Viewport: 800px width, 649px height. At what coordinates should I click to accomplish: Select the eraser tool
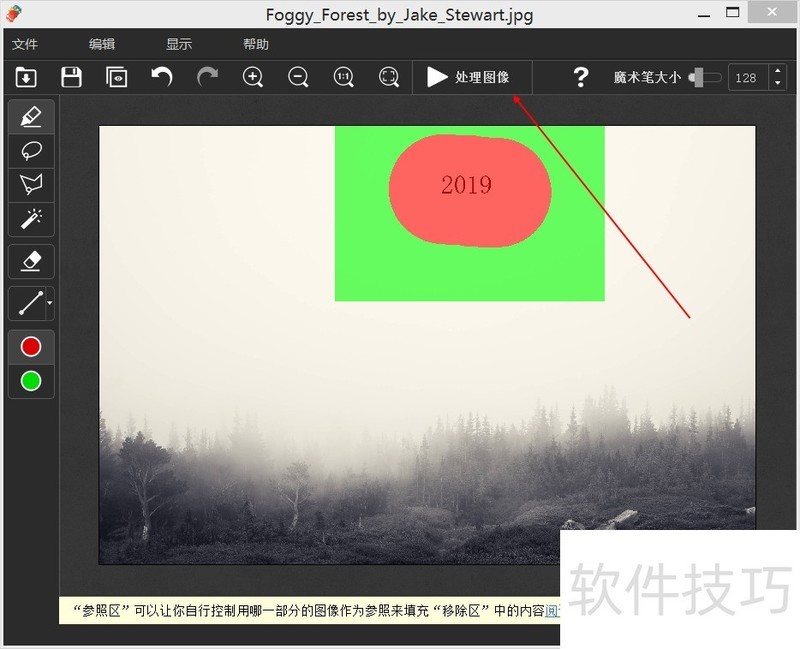30,261
